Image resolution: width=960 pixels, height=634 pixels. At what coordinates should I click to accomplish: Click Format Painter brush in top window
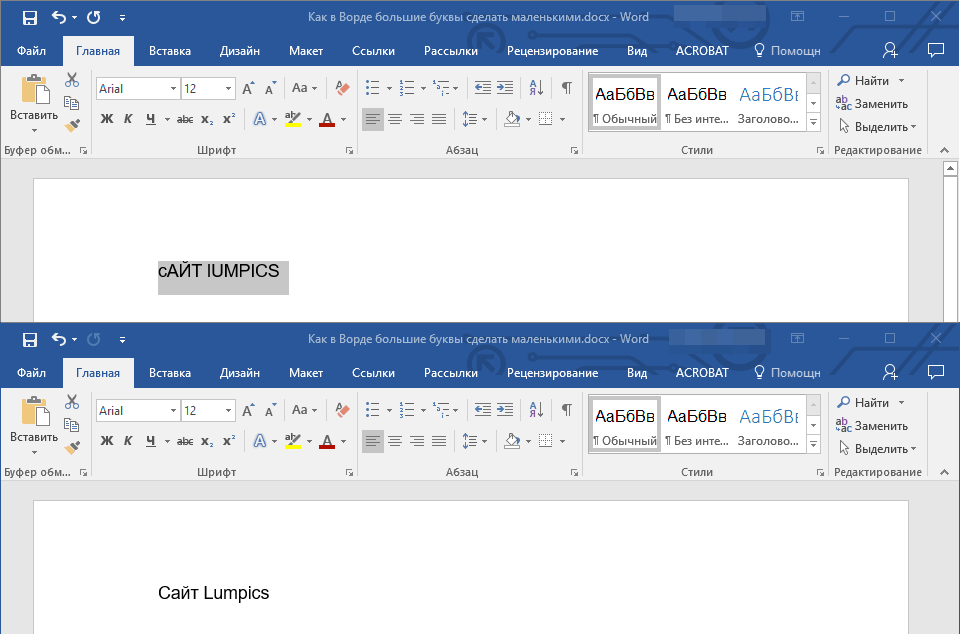pyautogui.click(x=72, y=126)
